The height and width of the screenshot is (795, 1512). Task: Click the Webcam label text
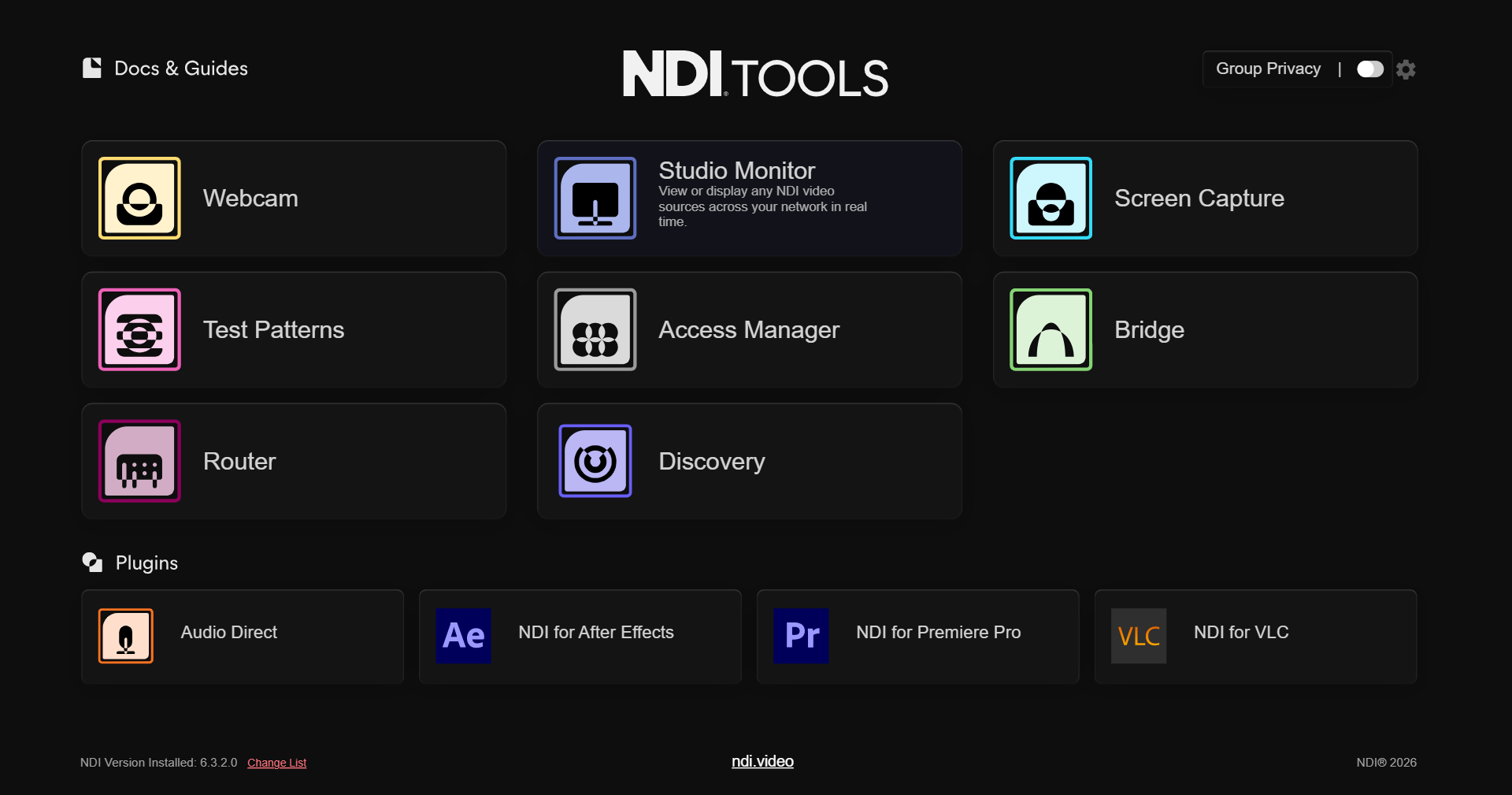click(x=250, y=198)
